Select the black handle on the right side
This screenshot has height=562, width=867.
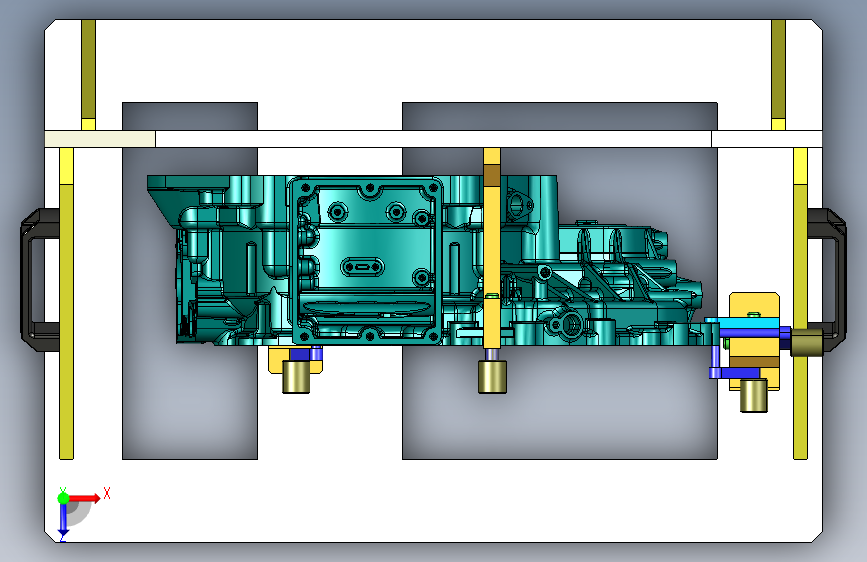827,279
